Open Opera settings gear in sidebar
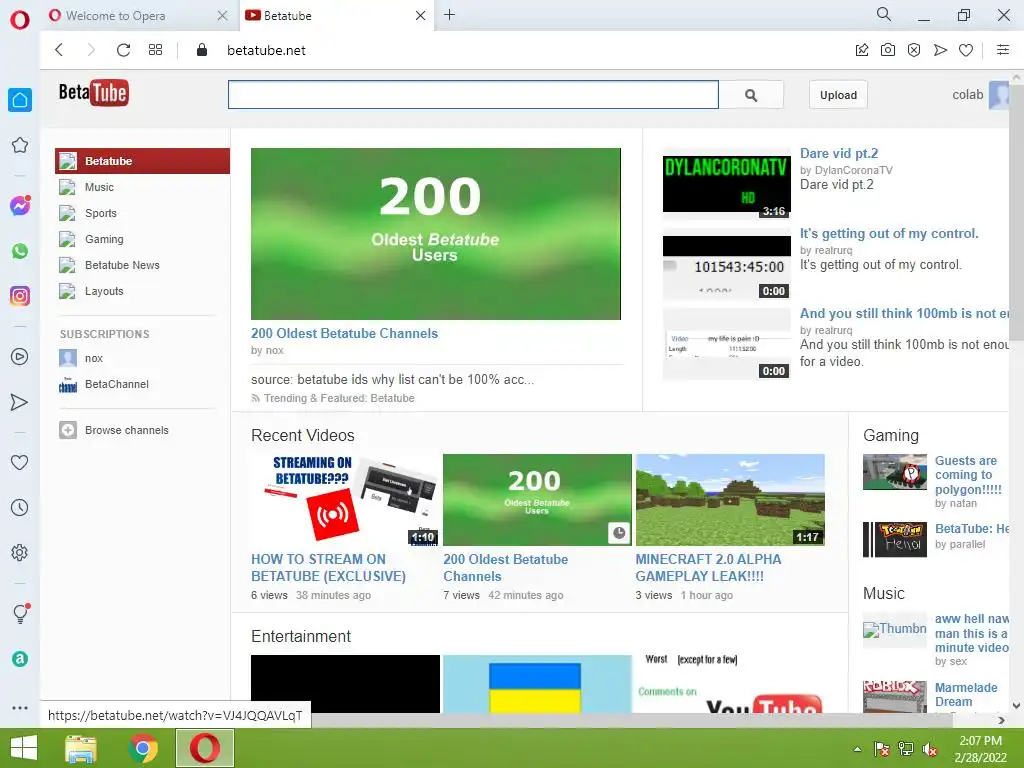This screenshot has width=1024, height=768. coord(20,552)
